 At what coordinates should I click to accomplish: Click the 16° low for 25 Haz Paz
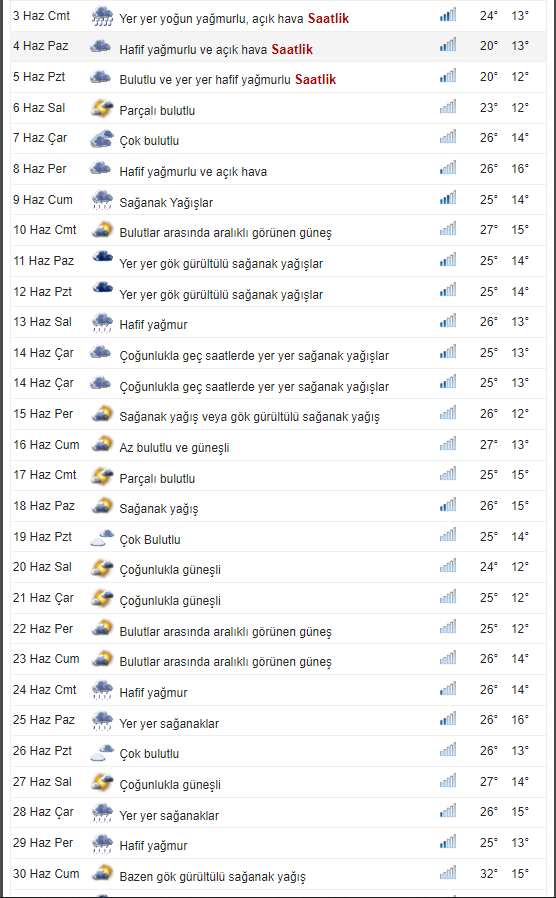[520, 719]
